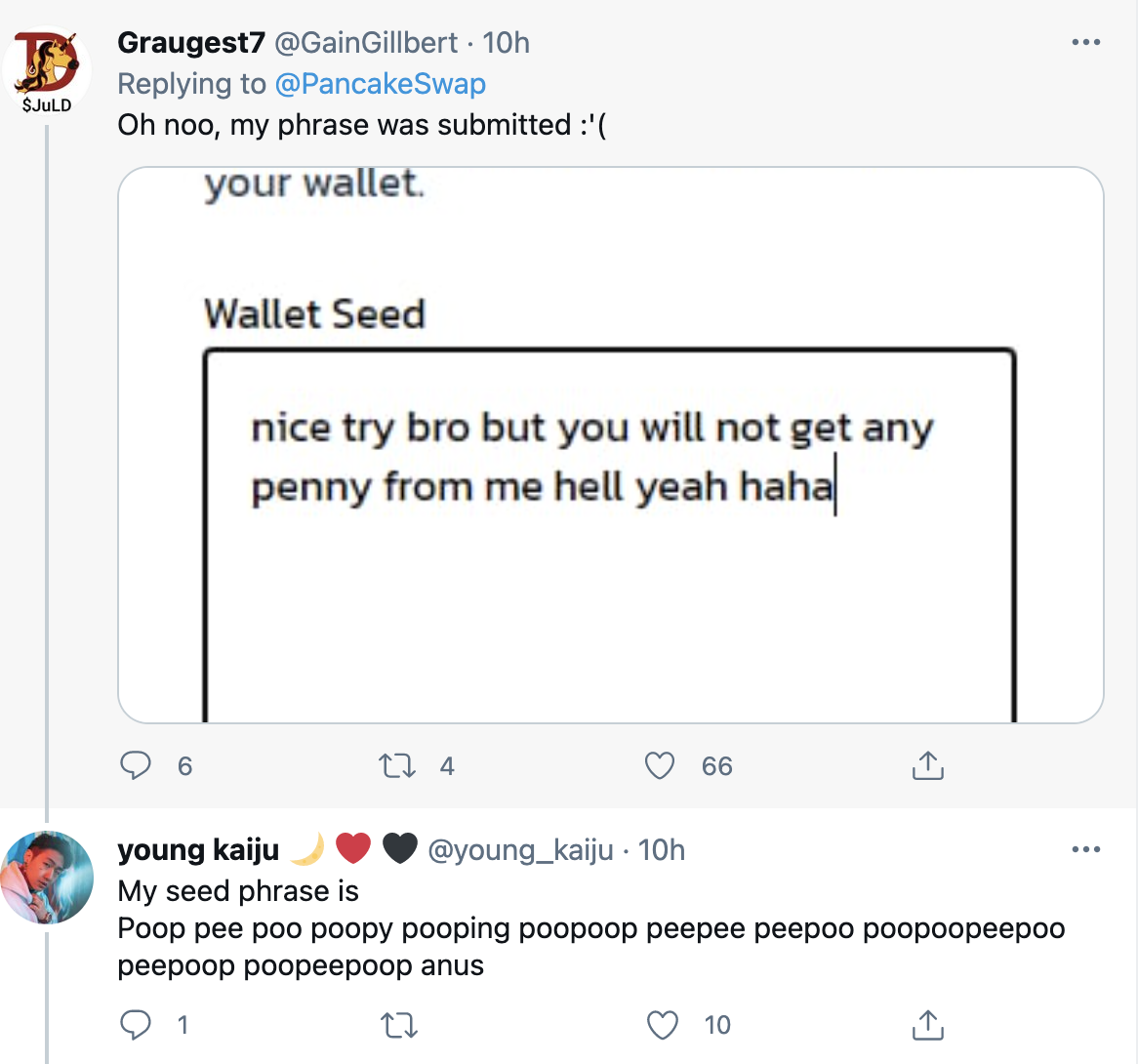This screenshot has height=1064, width=1138.
Task: Reply to Graugest7's tweet
Action: click(136, 766)
